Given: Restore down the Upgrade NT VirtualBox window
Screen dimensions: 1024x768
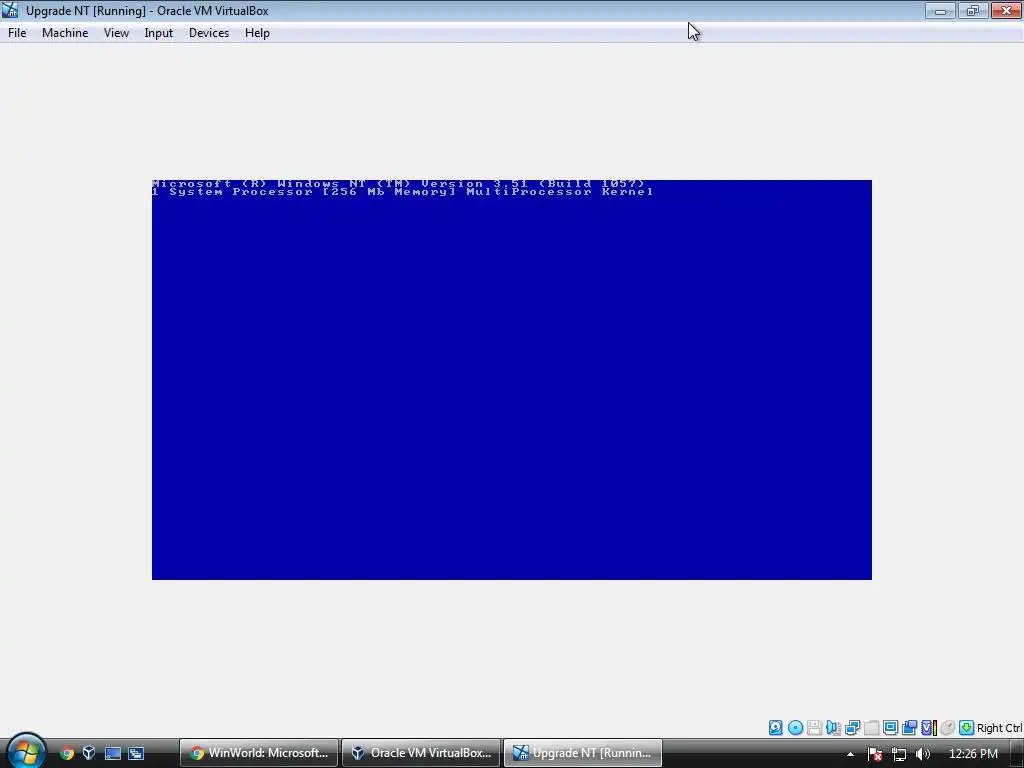Looking at the screenshot, I should click(972, 10).
